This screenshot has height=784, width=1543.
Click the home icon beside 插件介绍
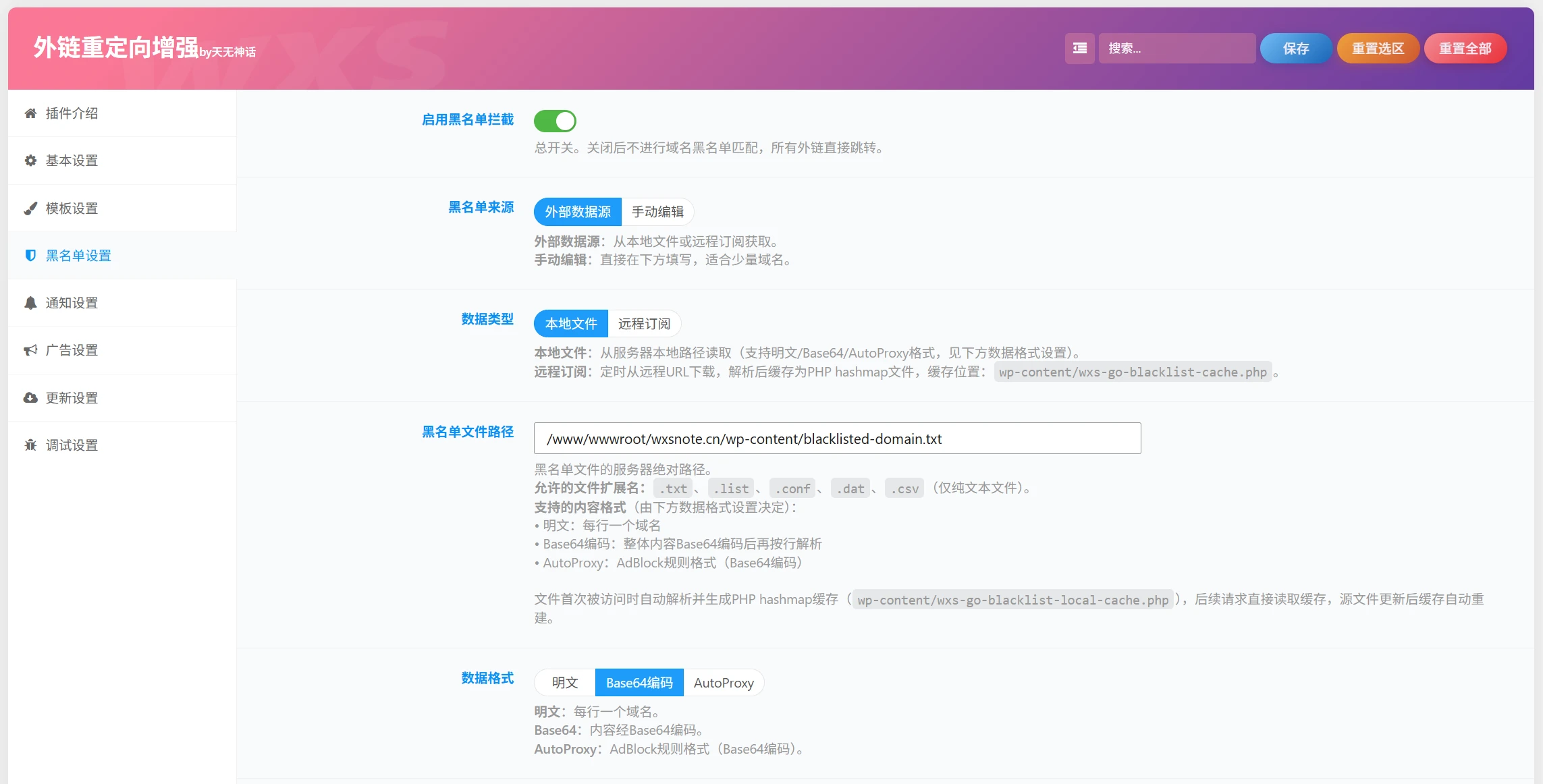point(30,113)
